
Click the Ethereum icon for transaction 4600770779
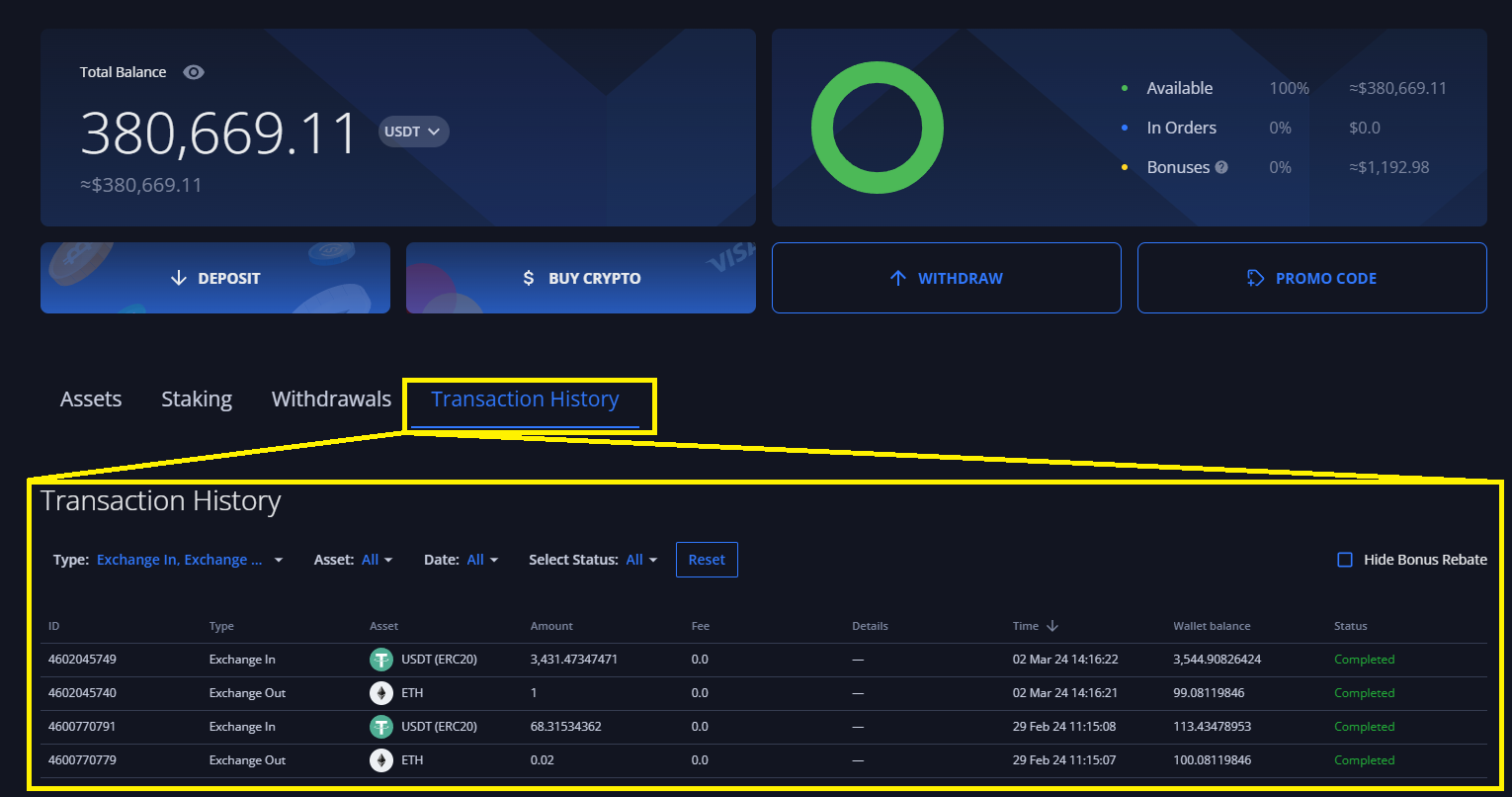381,760
